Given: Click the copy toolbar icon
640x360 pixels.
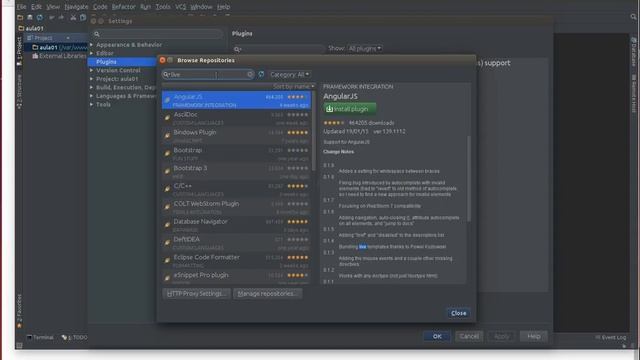Looking at the screenshot, I should click(x=83, y=18).
